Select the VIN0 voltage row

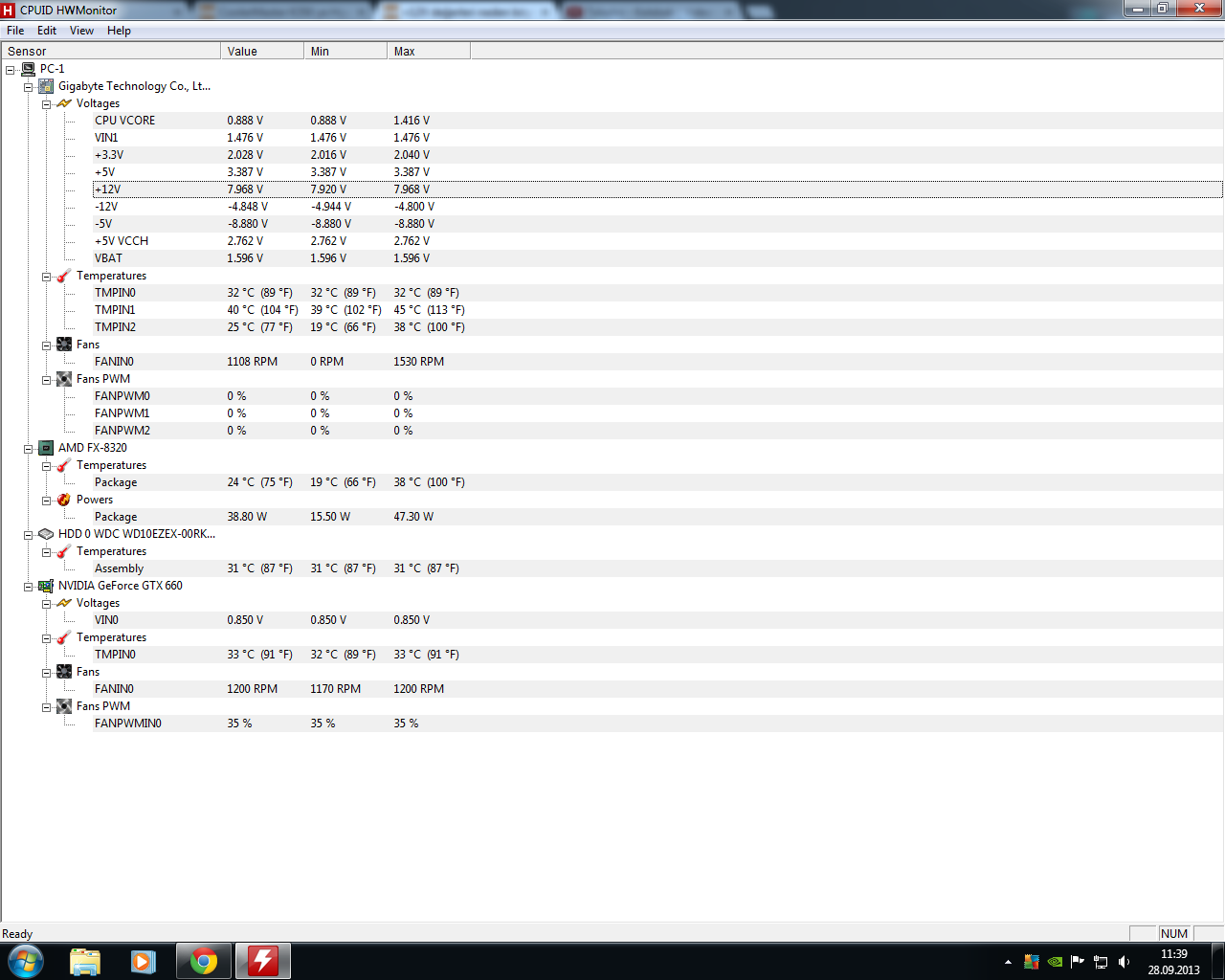(657, 620)
